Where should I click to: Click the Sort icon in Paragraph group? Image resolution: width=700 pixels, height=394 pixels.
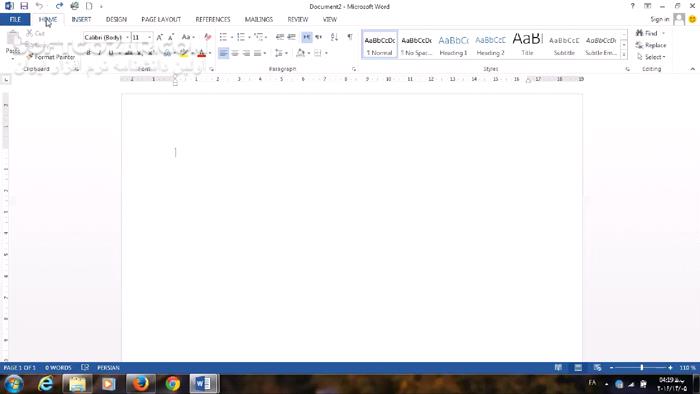[x=334, y=37]
